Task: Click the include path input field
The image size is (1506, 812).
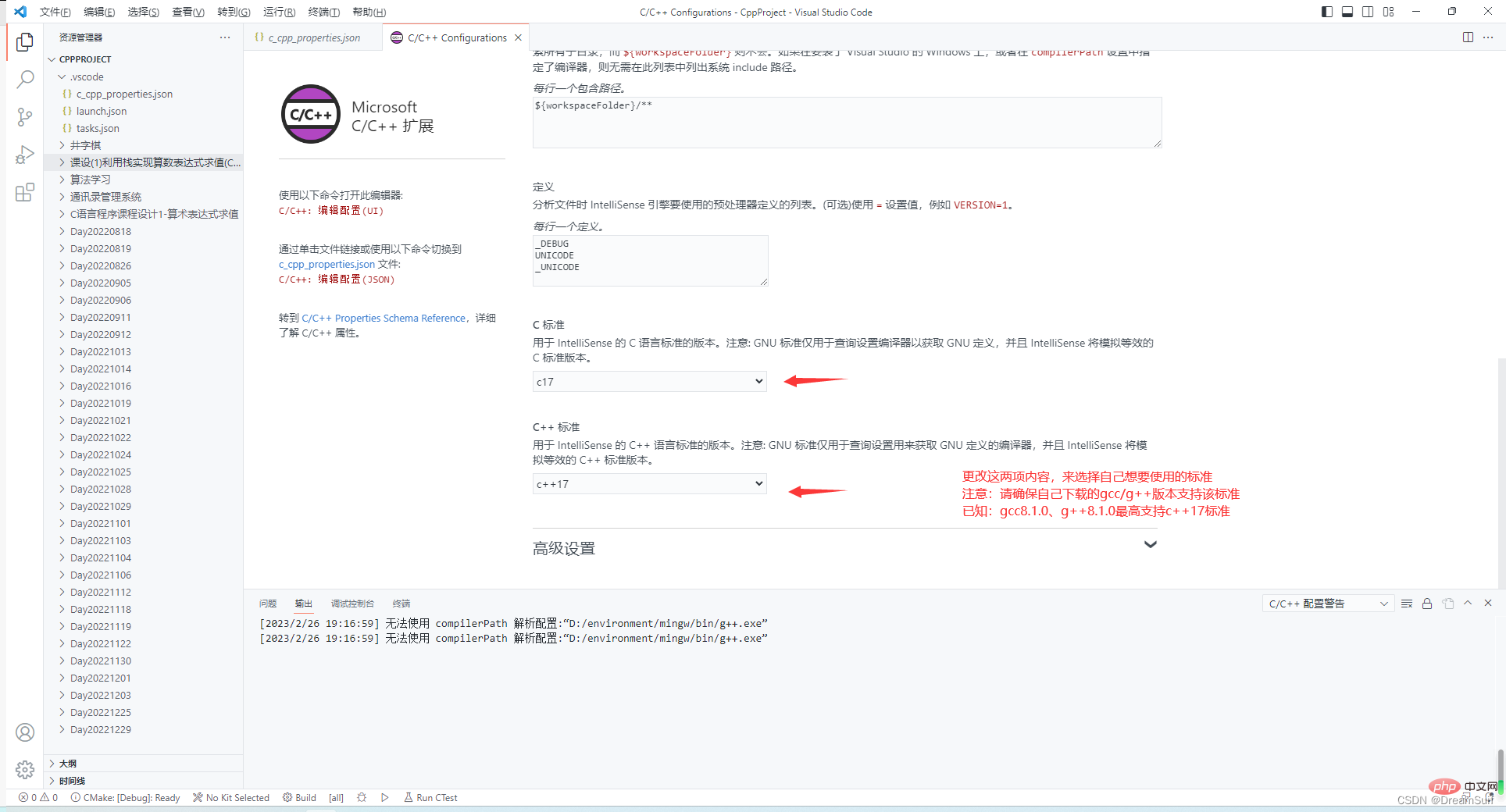Action: point(846,123)
